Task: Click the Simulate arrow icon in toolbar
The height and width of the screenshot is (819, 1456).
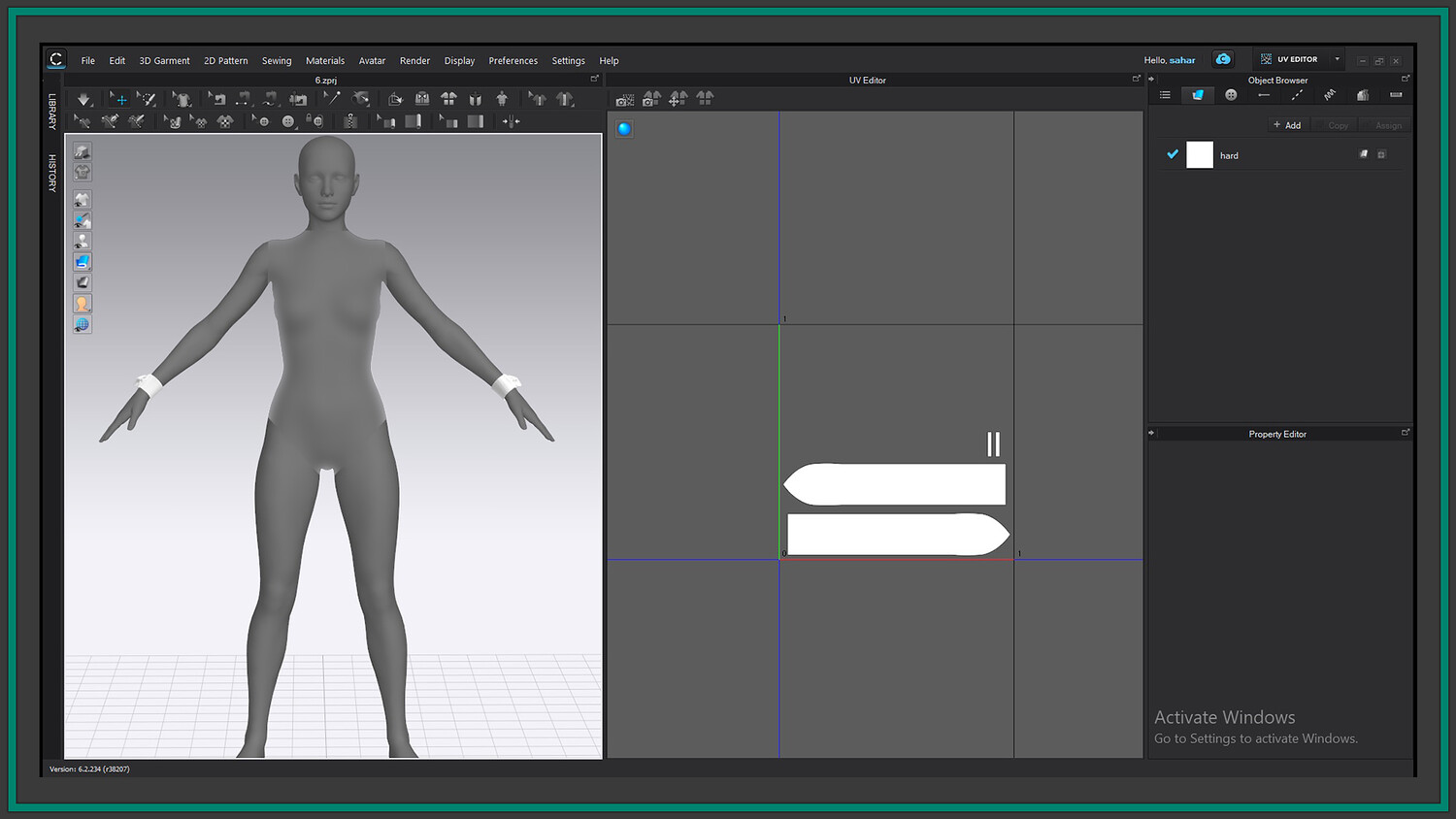Action: click(83, 99)
